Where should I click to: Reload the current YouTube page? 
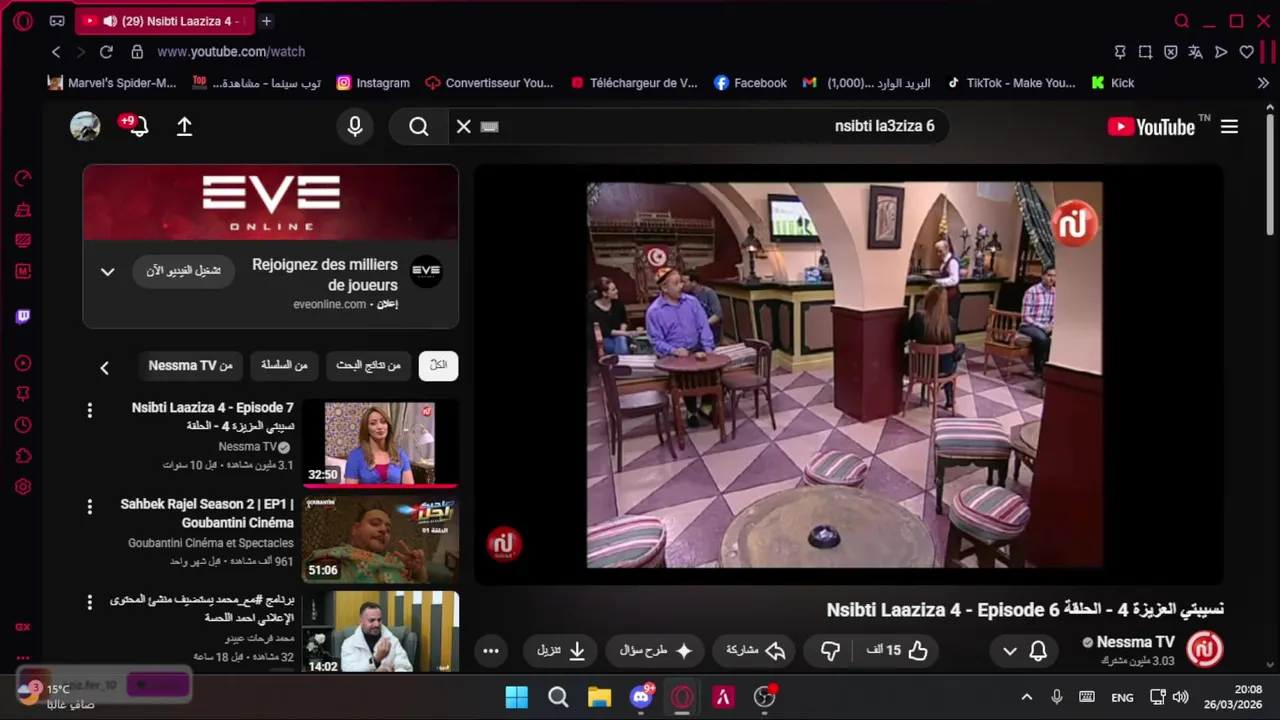(x=107, y=52)
